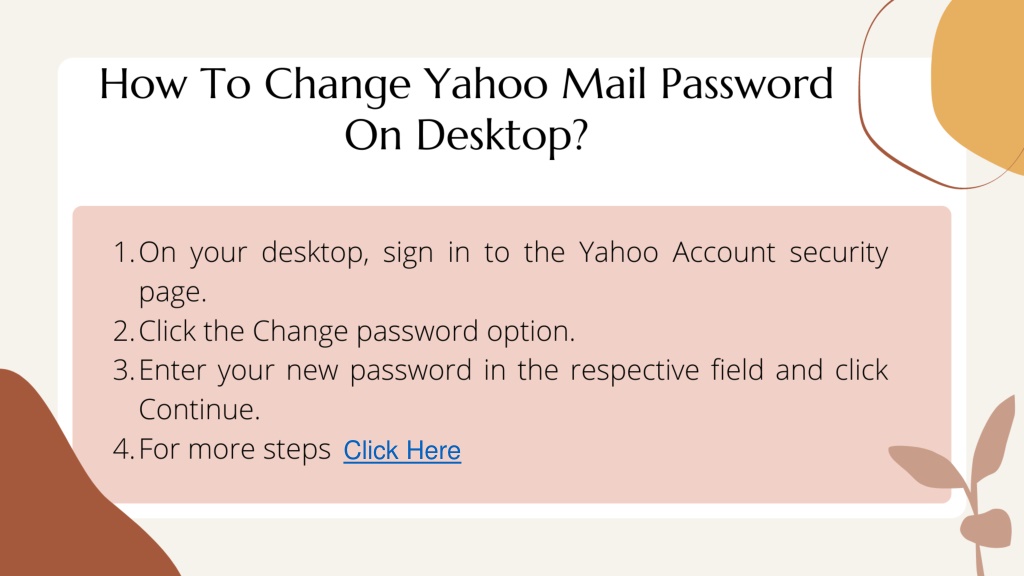Open the blue "Click Here" hyperlink
This screenshot has width=1024, height=576.
[402, 451]
